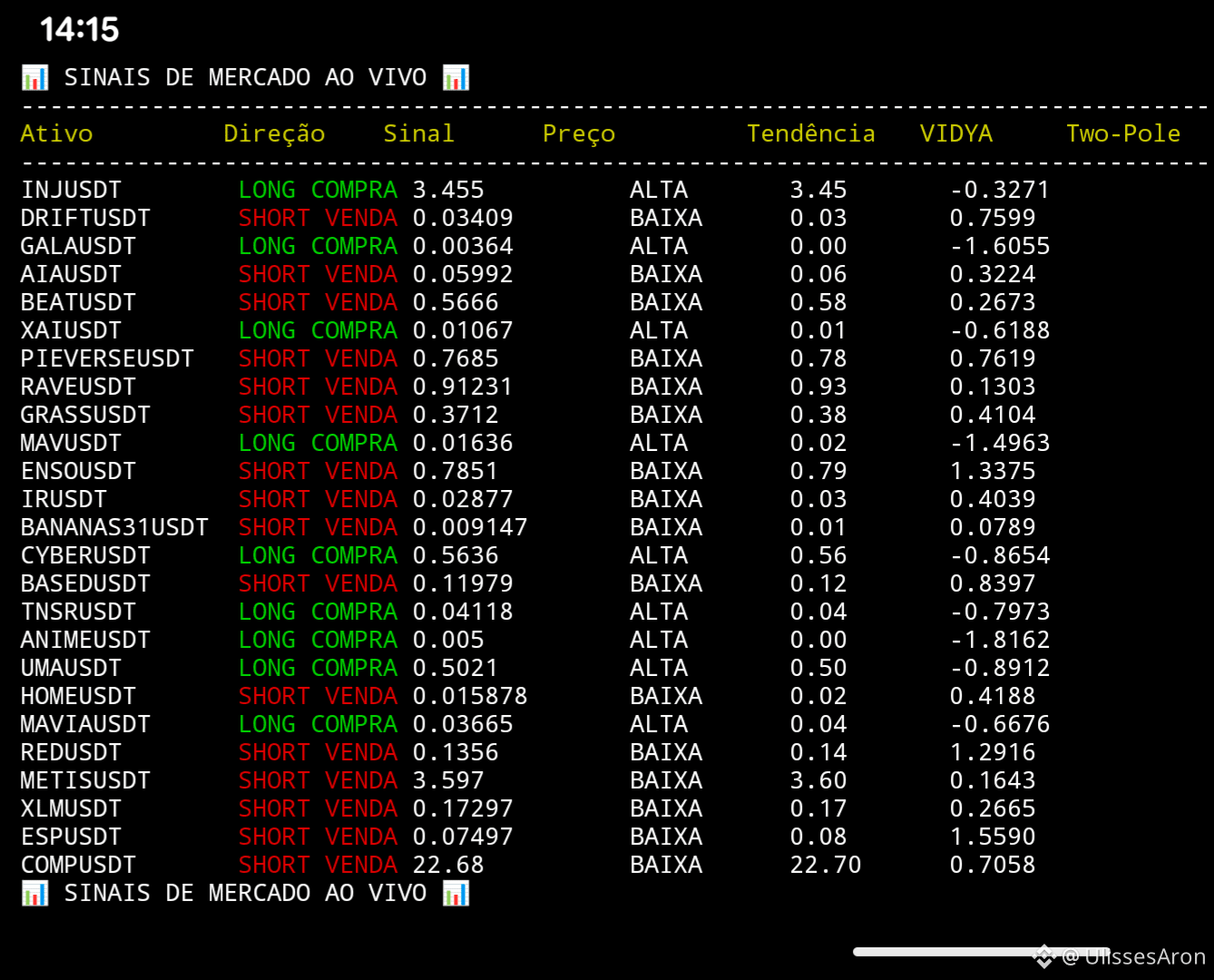Image resolution: width=1214 pixels, height=980 pixels.
Task: Select the ANIMEUSDT asset name
Action: point(85,640)
